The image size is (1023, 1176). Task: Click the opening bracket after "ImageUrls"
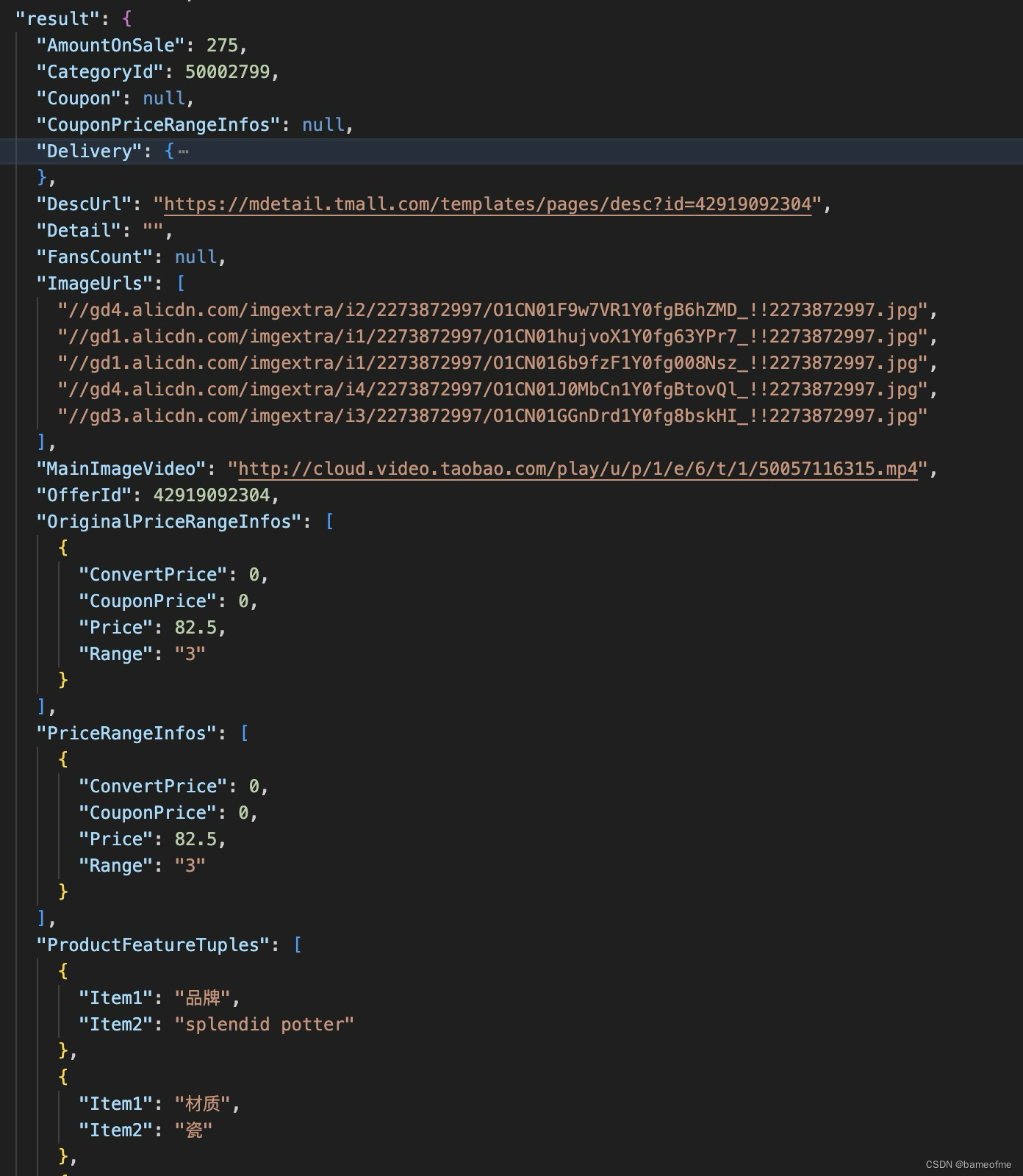(181, 284)
